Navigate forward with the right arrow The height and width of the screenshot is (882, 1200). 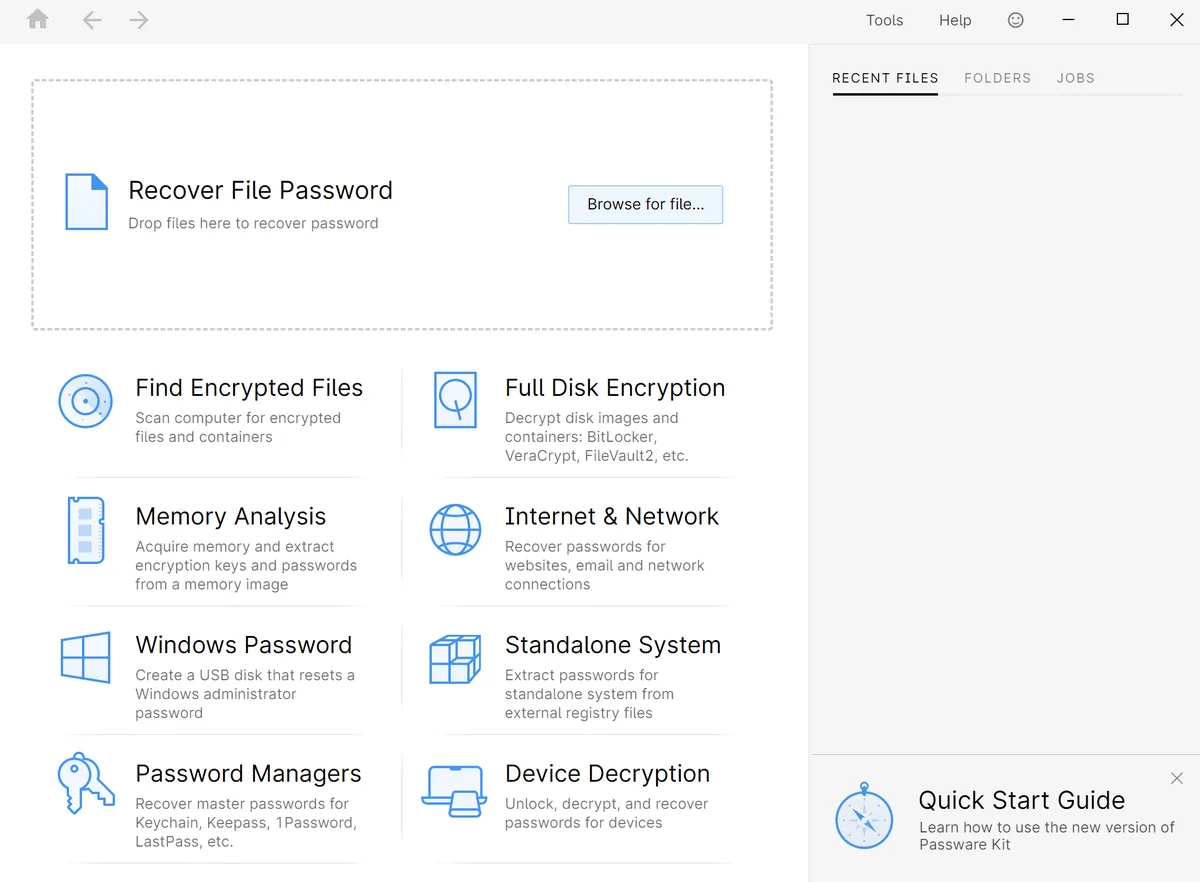coord(139,20)
